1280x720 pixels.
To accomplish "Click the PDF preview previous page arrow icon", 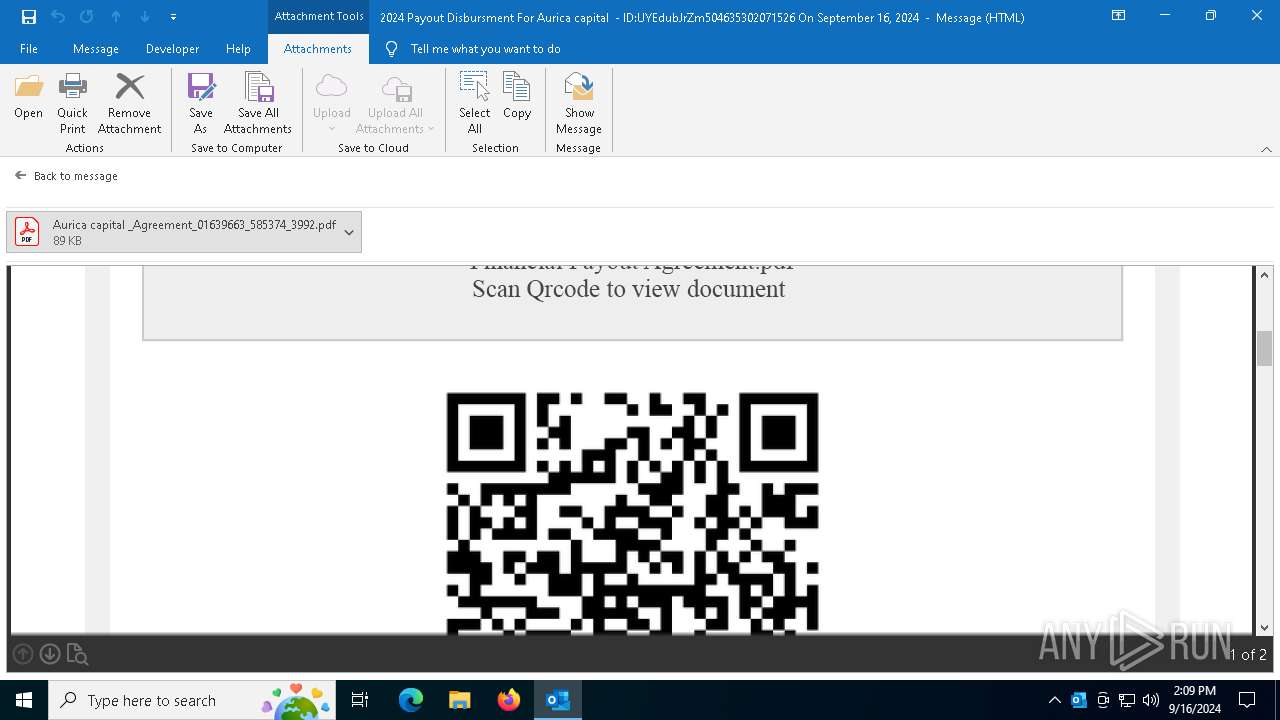I will click(x=23, y=654).
